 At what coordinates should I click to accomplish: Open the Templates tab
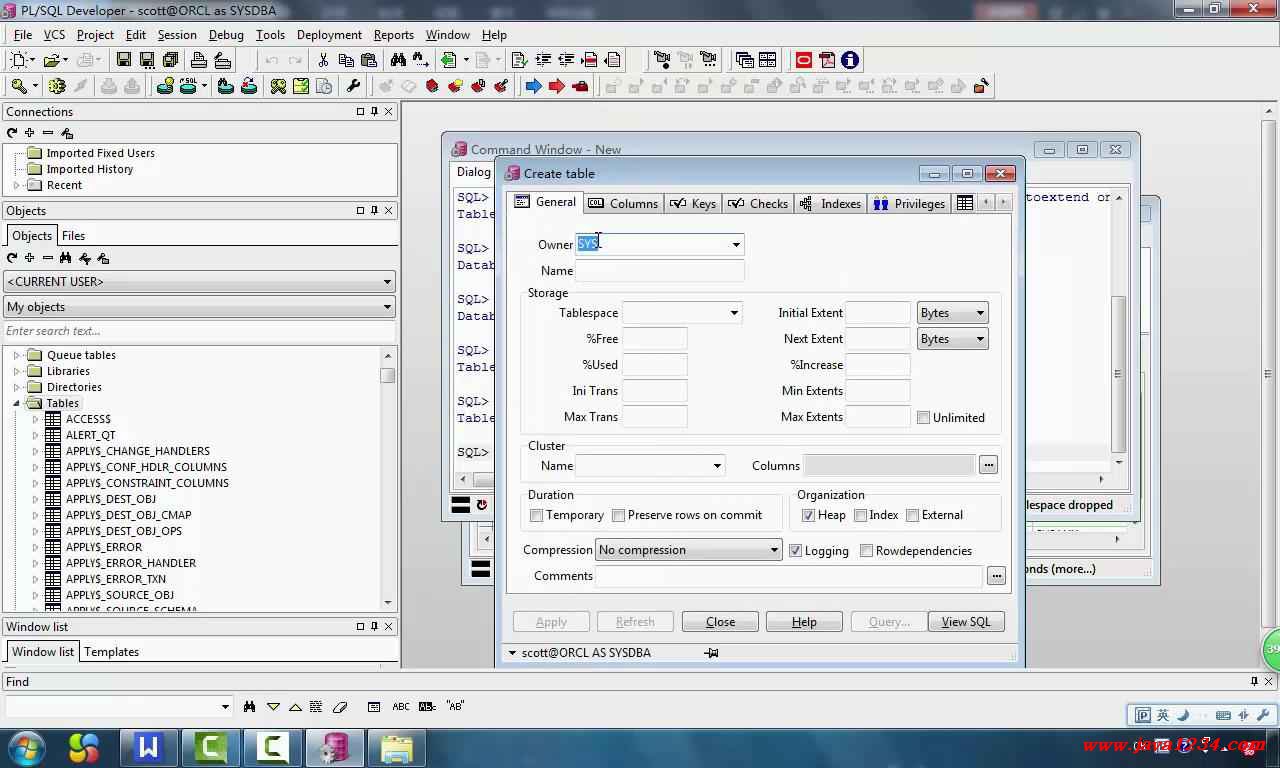click(111, 652)
